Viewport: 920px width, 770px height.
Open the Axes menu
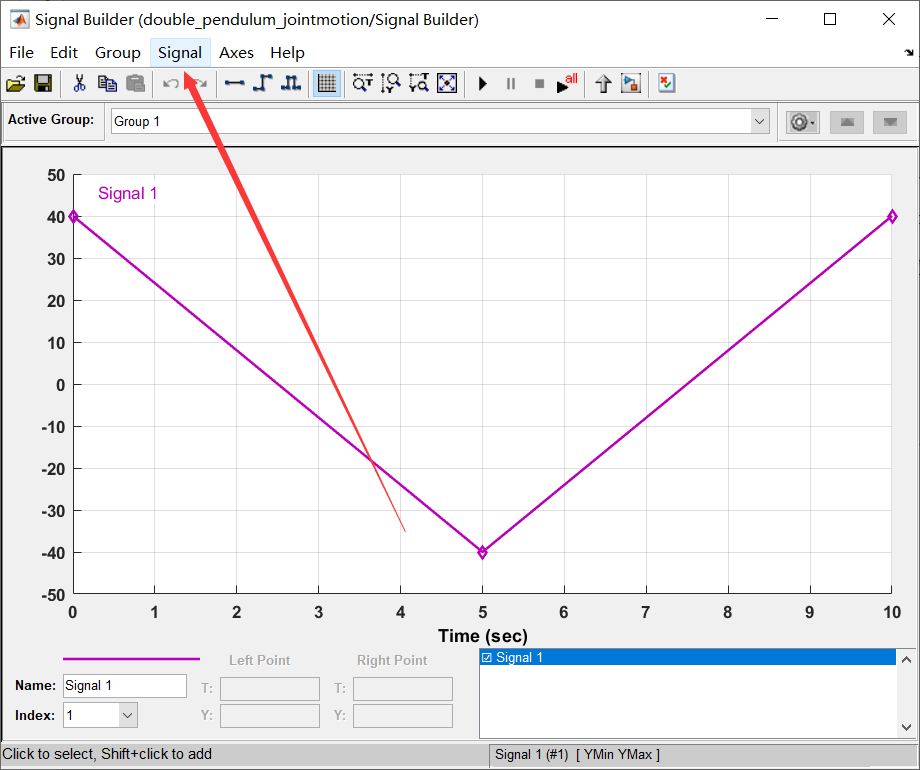(236, 53)
